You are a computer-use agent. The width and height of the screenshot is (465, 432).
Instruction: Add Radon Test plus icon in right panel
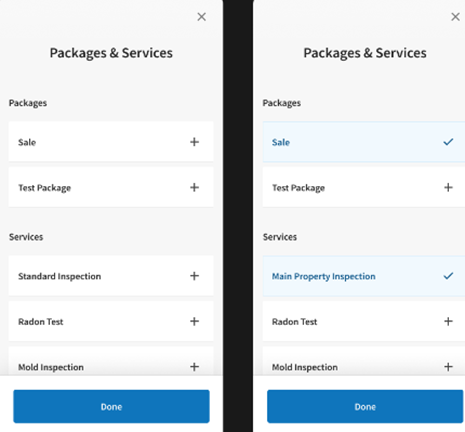(448, 321)
